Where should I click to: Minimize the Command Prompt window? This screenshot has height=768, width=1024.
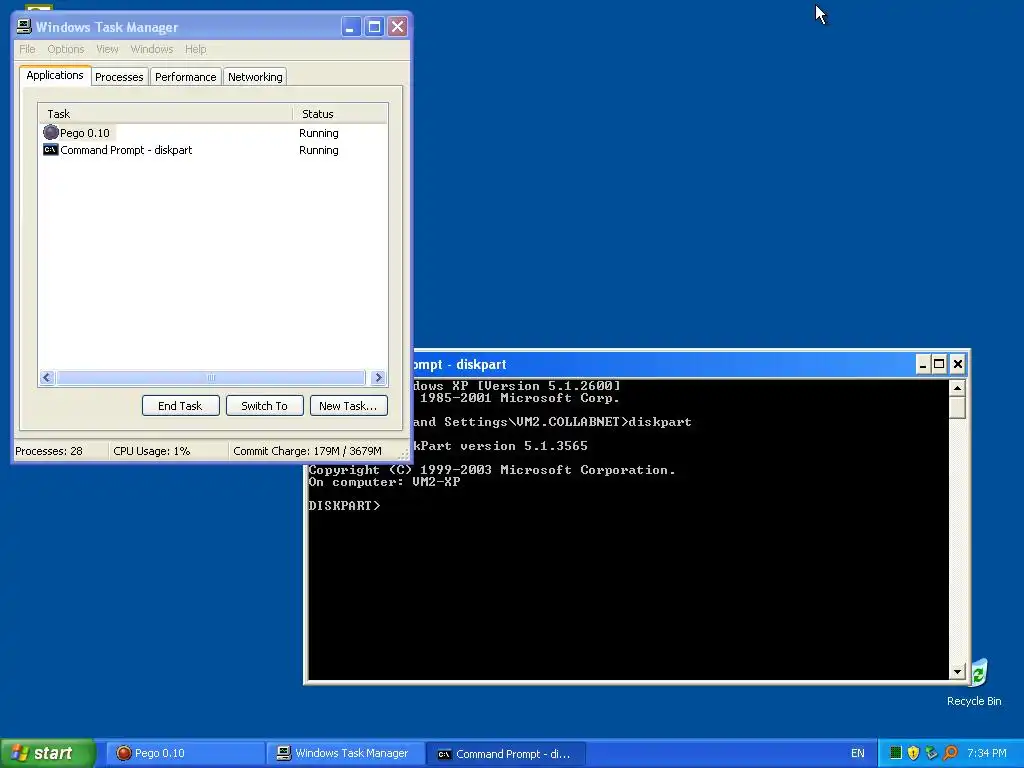coord(922,364)
